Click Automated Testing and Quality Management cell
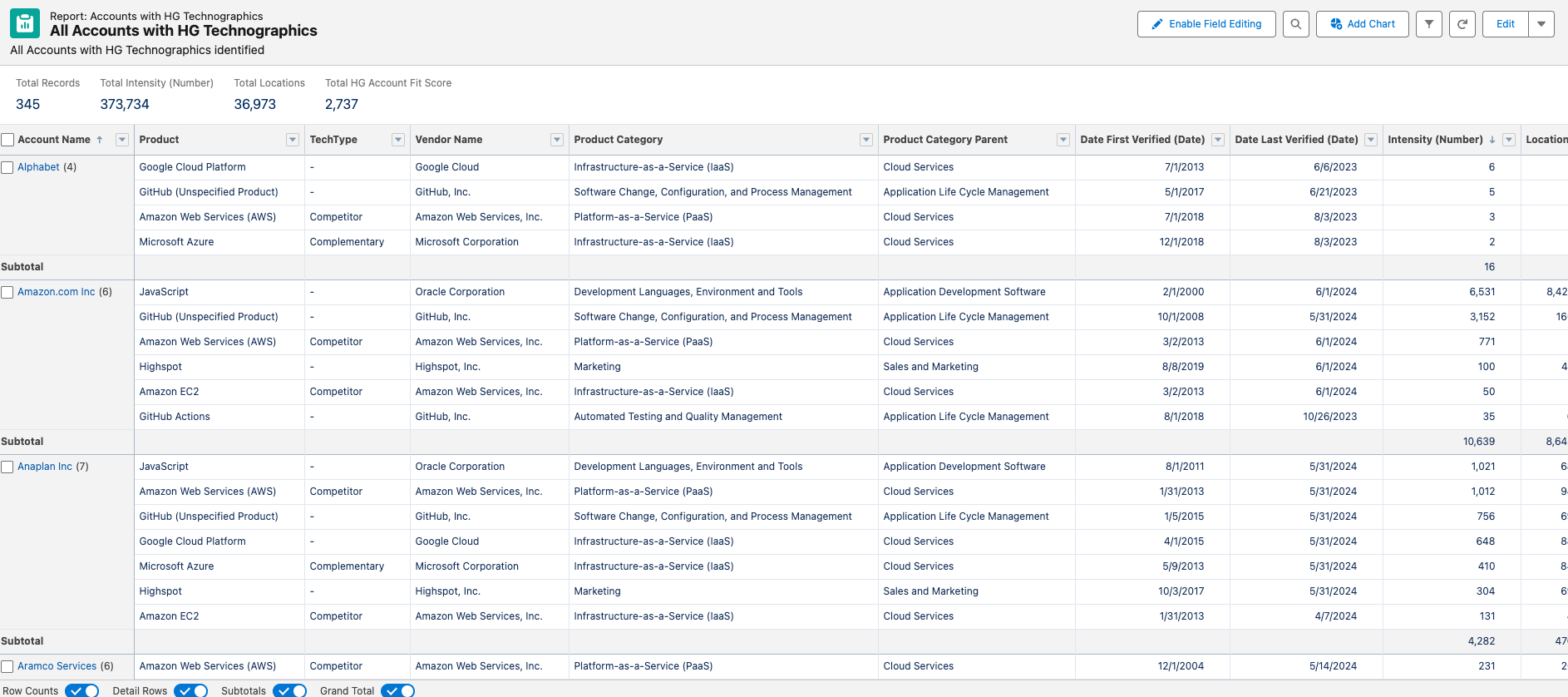Screen dimensions: 1568x697 (x=678, y=417)
